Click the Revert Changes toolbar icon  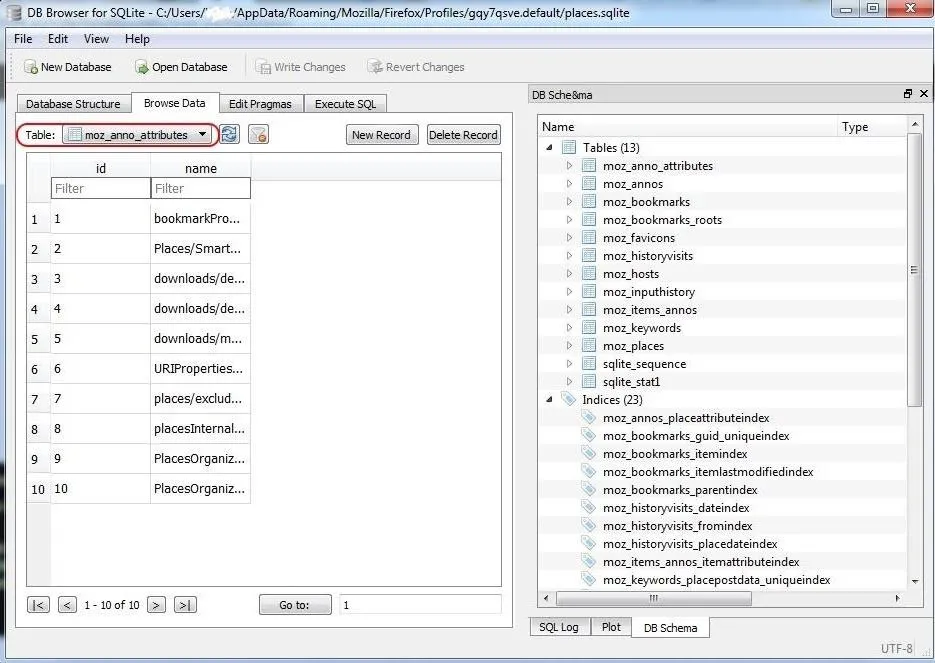coord(374,67)
